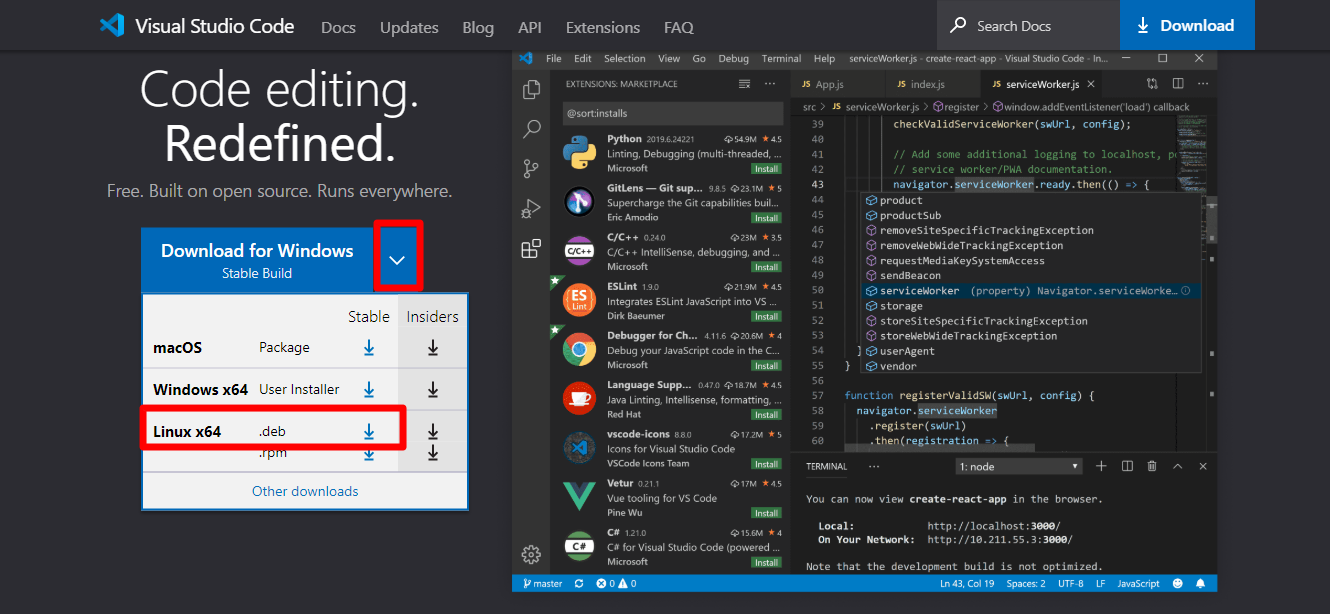Open the Search icon in activity bar
This screenshot has width=1330, height=614.
point(532,129)
